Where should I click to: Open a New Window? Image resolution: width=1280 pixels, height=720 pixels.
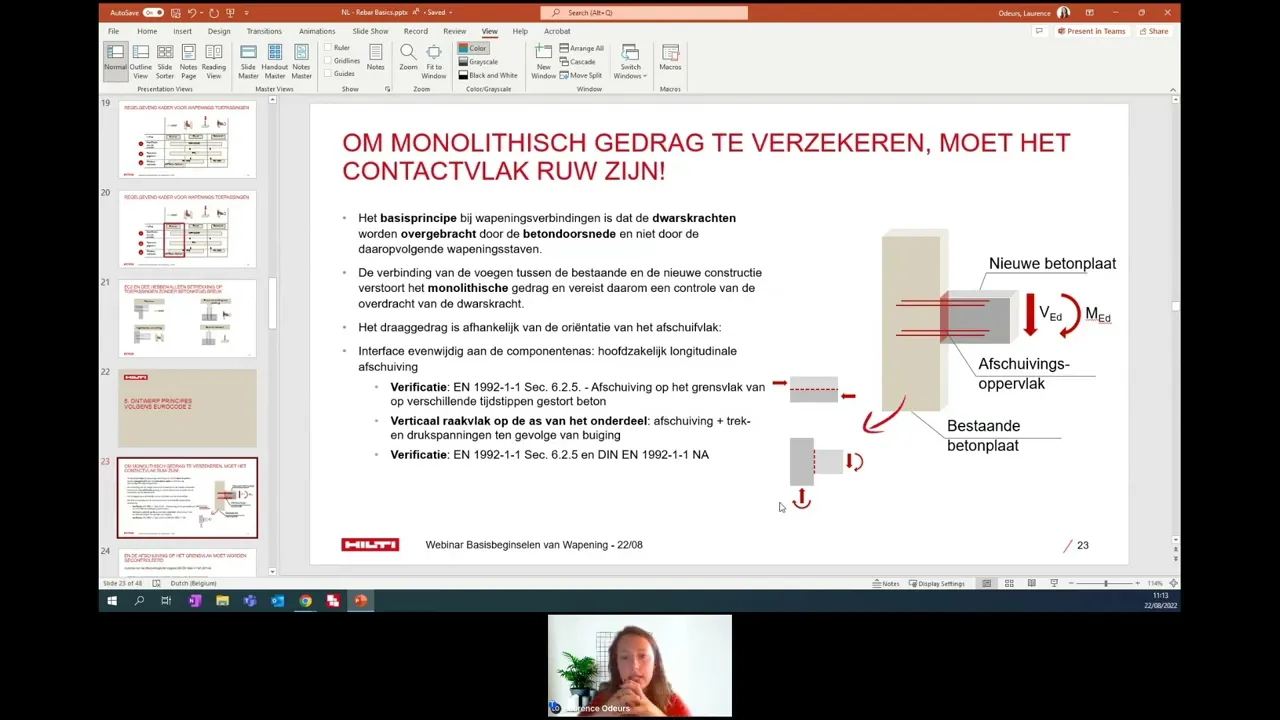coord(543,61)
